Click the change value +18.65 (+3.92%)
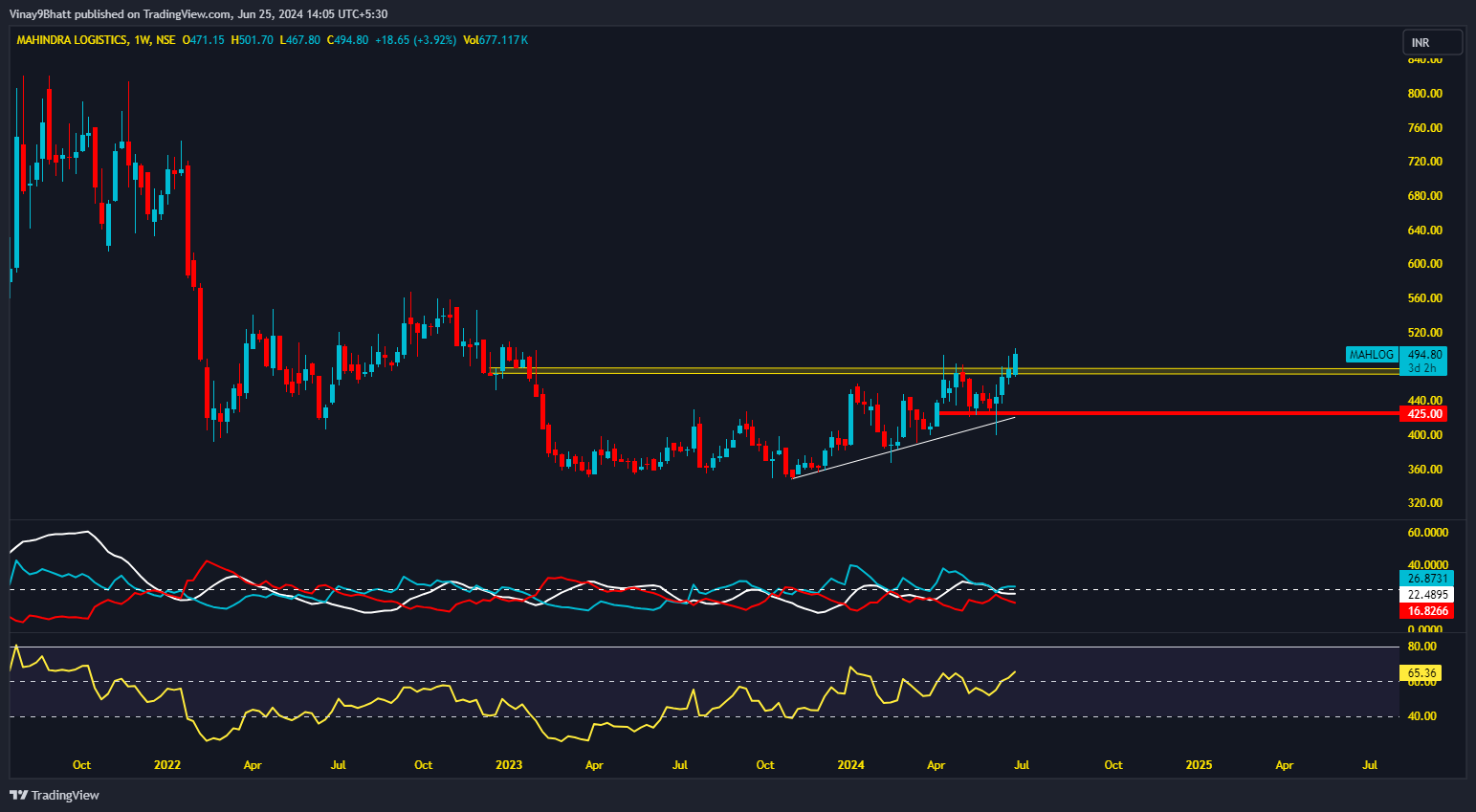The image size is (1476, 812). (415, 40)
